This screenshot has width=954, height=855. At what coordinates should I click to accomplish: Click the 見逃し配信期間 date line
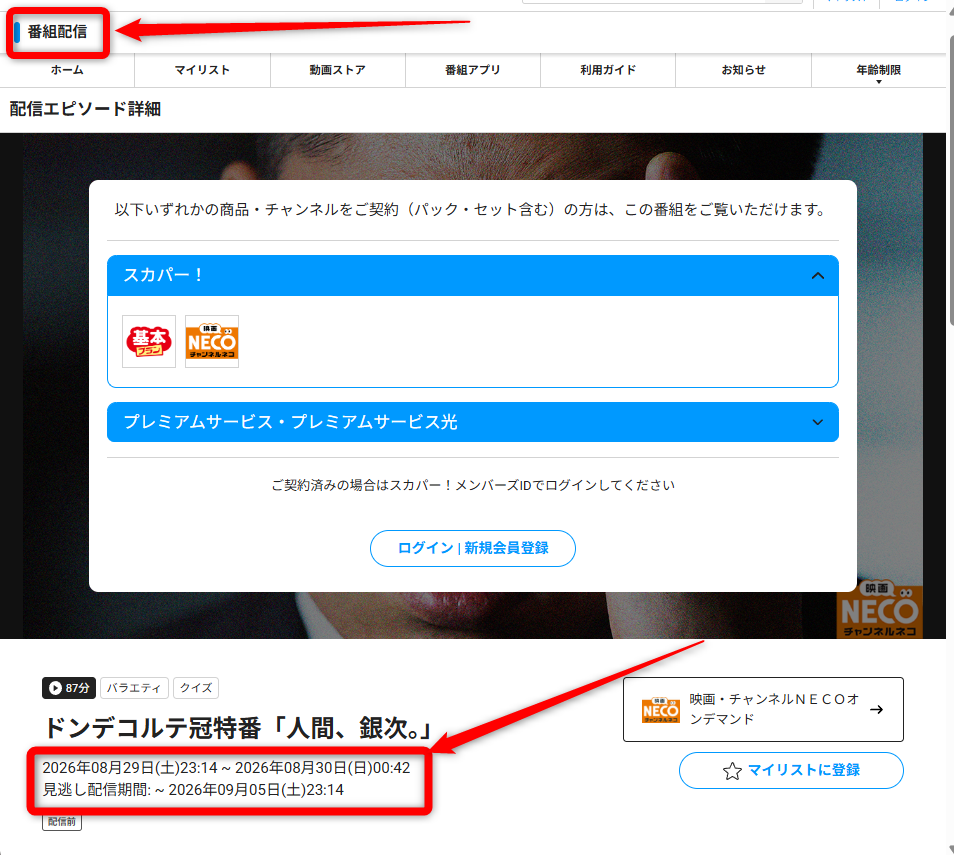(x=193, y=790)
